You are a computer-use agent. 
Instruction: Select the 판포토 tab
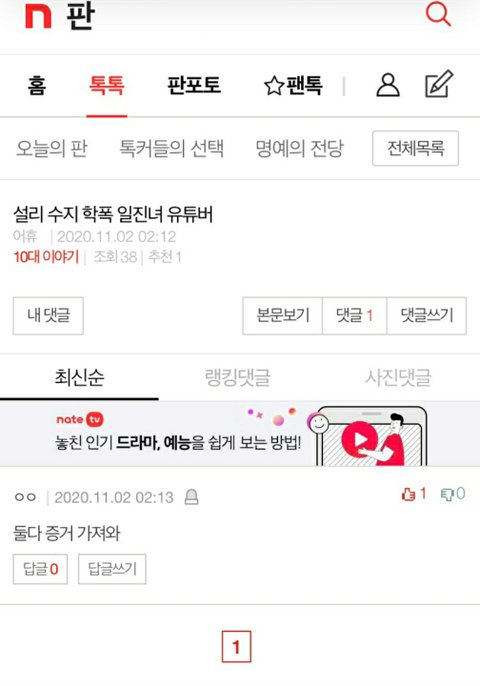pyautogui.click(x=194, y=85)
